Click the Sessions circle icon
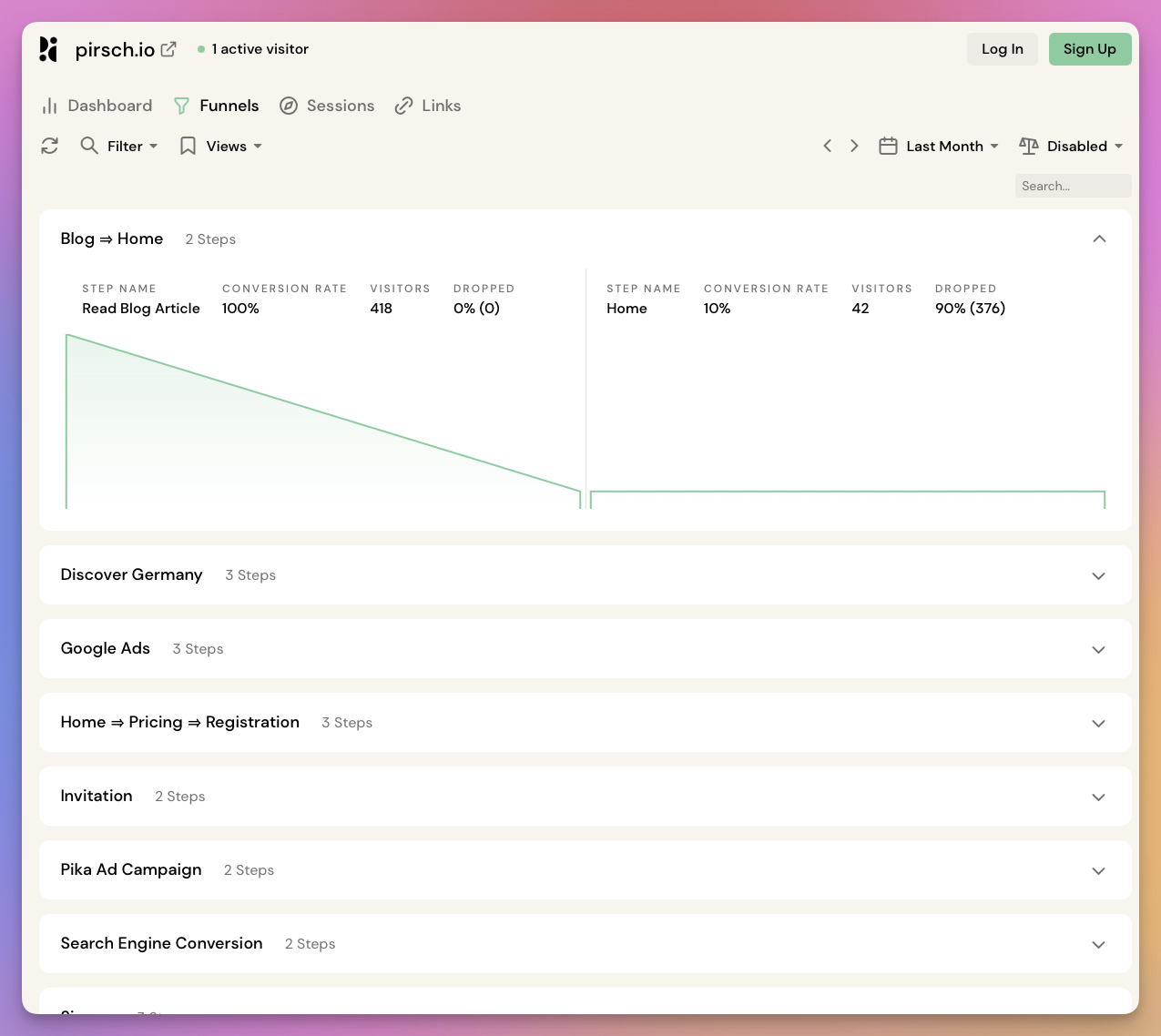This screenshot has width=1161, height=1036. (289, 106)
